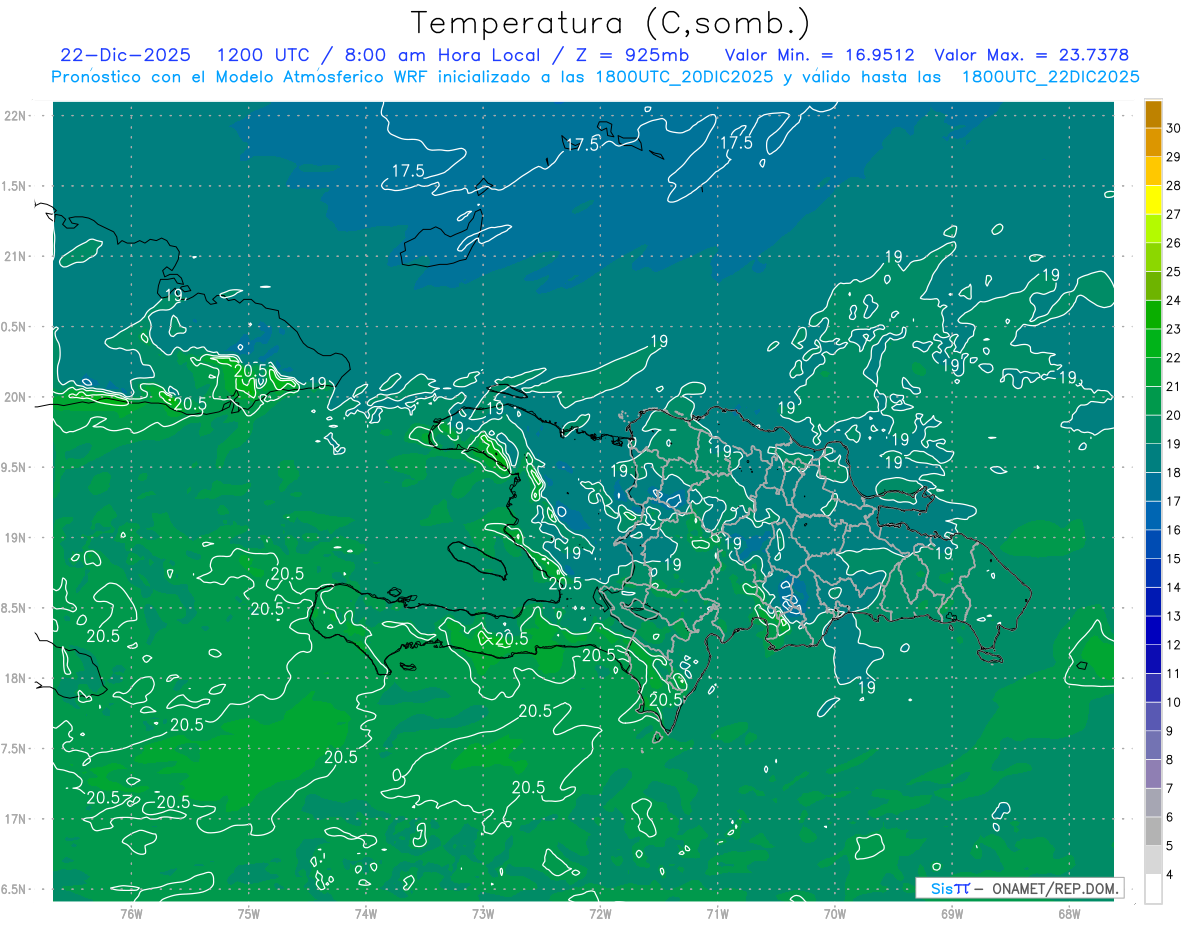Click the '21N' latitude axis label
Viewport: 1200px width, 927px height.
point(15,256)
